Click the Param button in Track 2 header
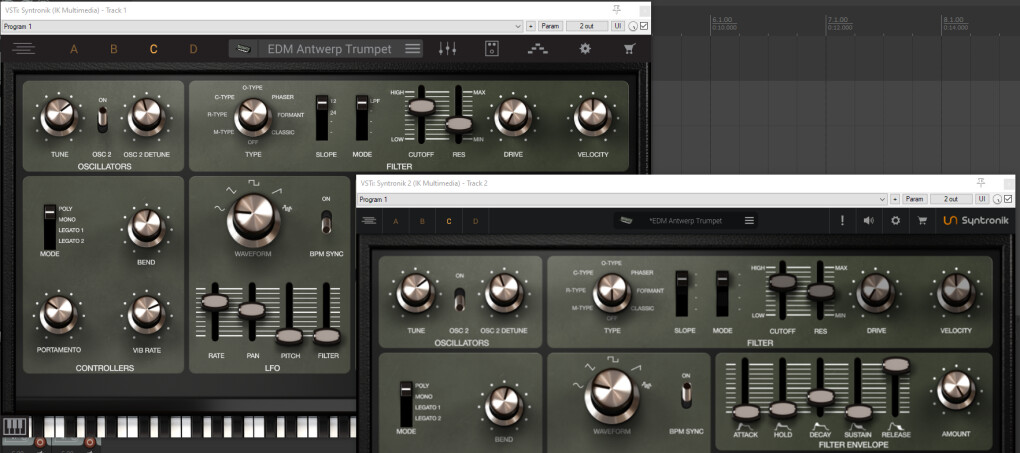This screenshot has height=453, width=1020. [x=915, y=199]
